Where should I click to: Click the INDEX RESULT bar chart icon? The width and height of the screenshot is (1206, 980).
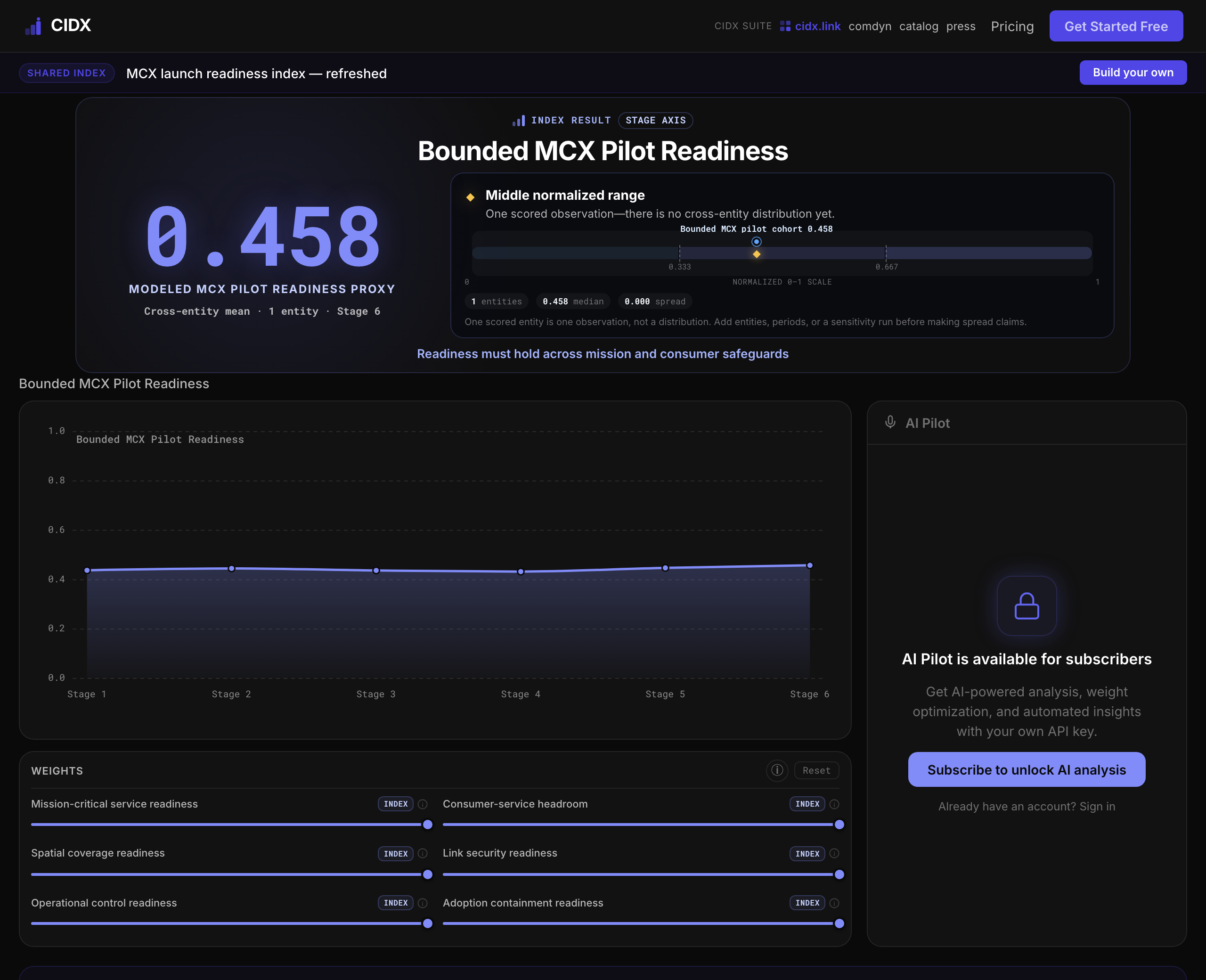[x=518, y=120]
